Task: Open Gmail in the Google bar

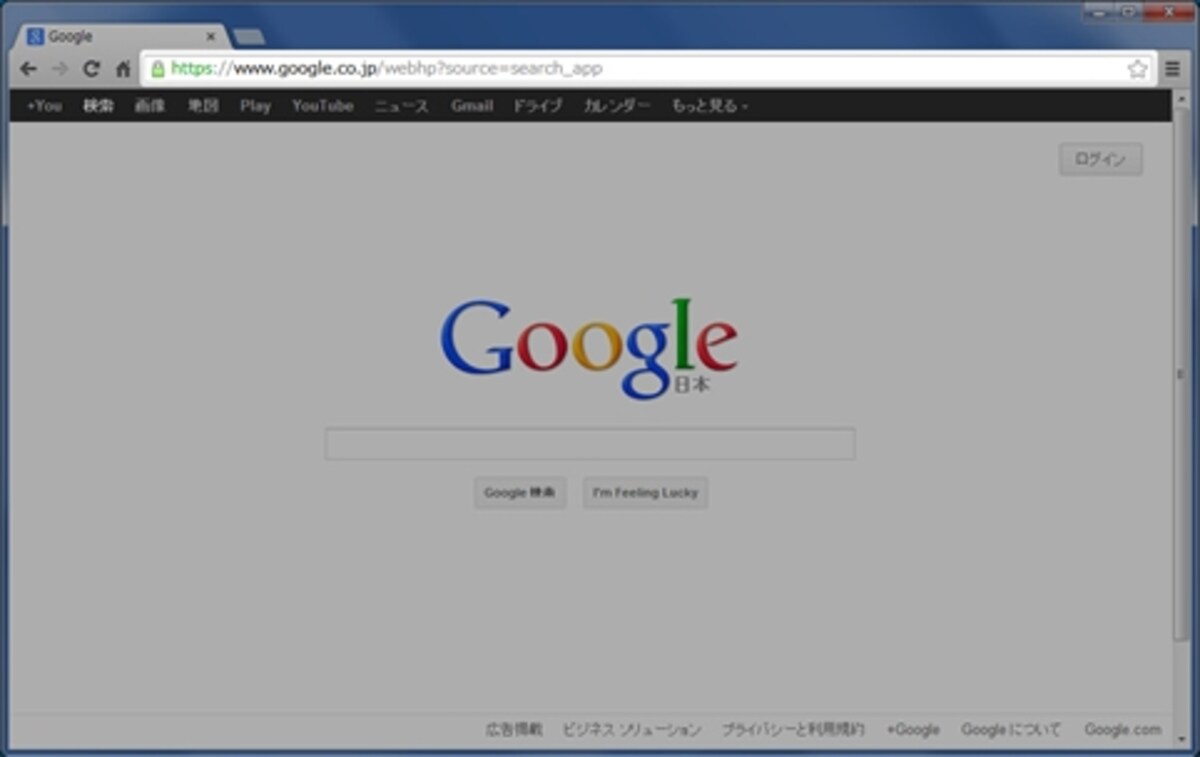Action: point(471,106)
